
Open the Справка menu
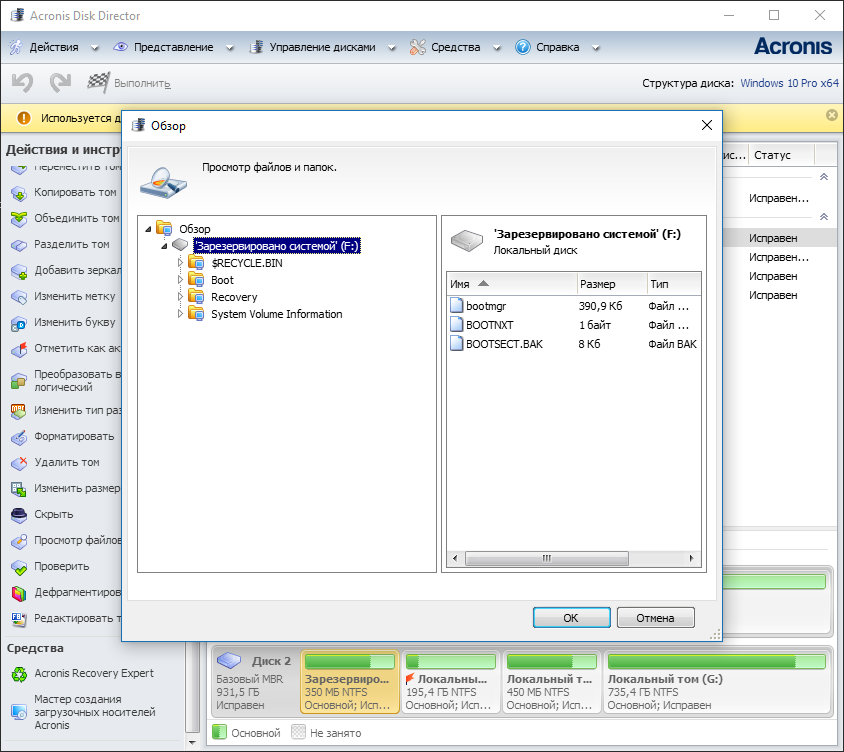click(558, 47)
